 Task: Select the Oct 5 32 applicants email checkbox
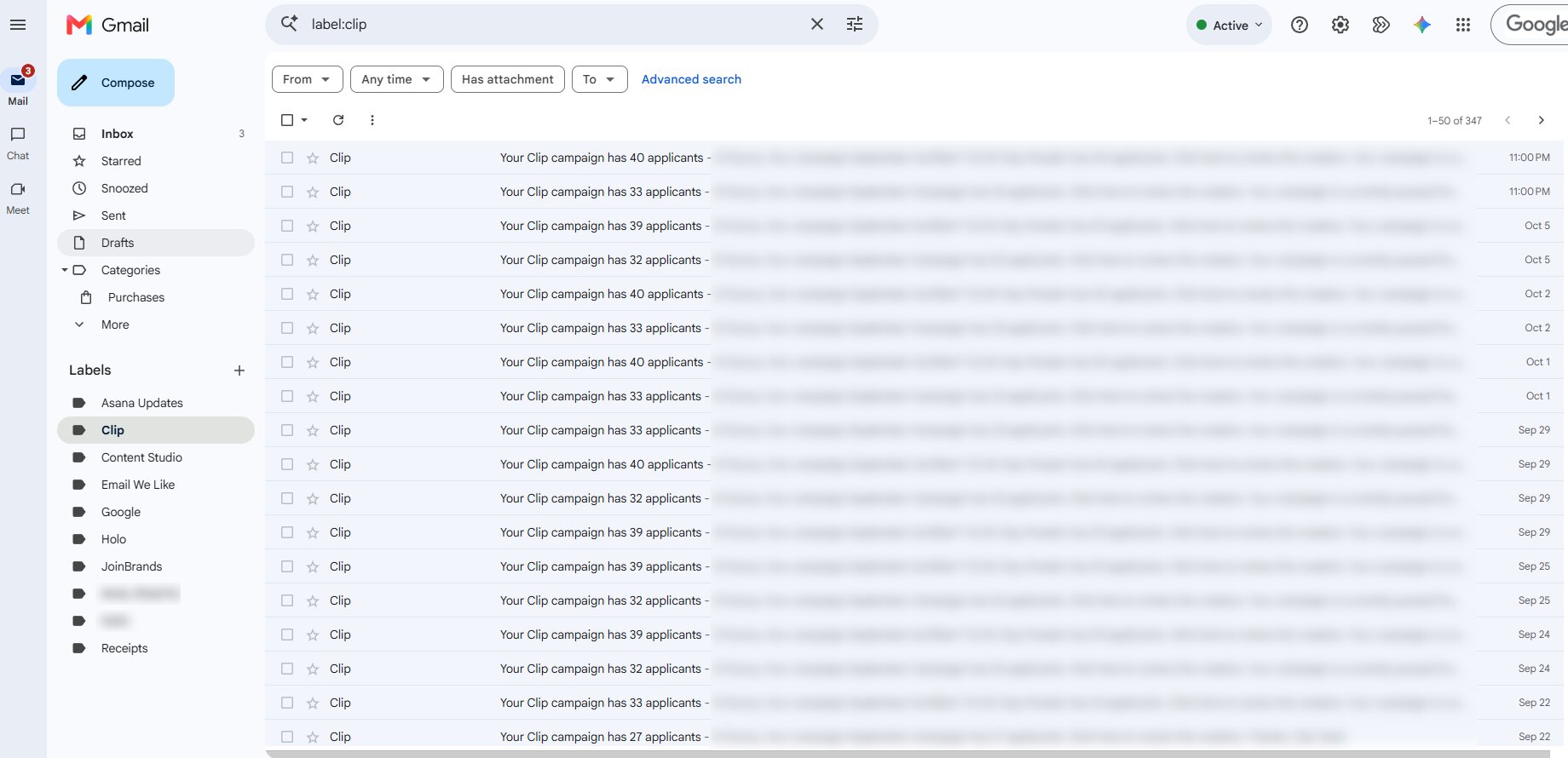tap(287, 260)
